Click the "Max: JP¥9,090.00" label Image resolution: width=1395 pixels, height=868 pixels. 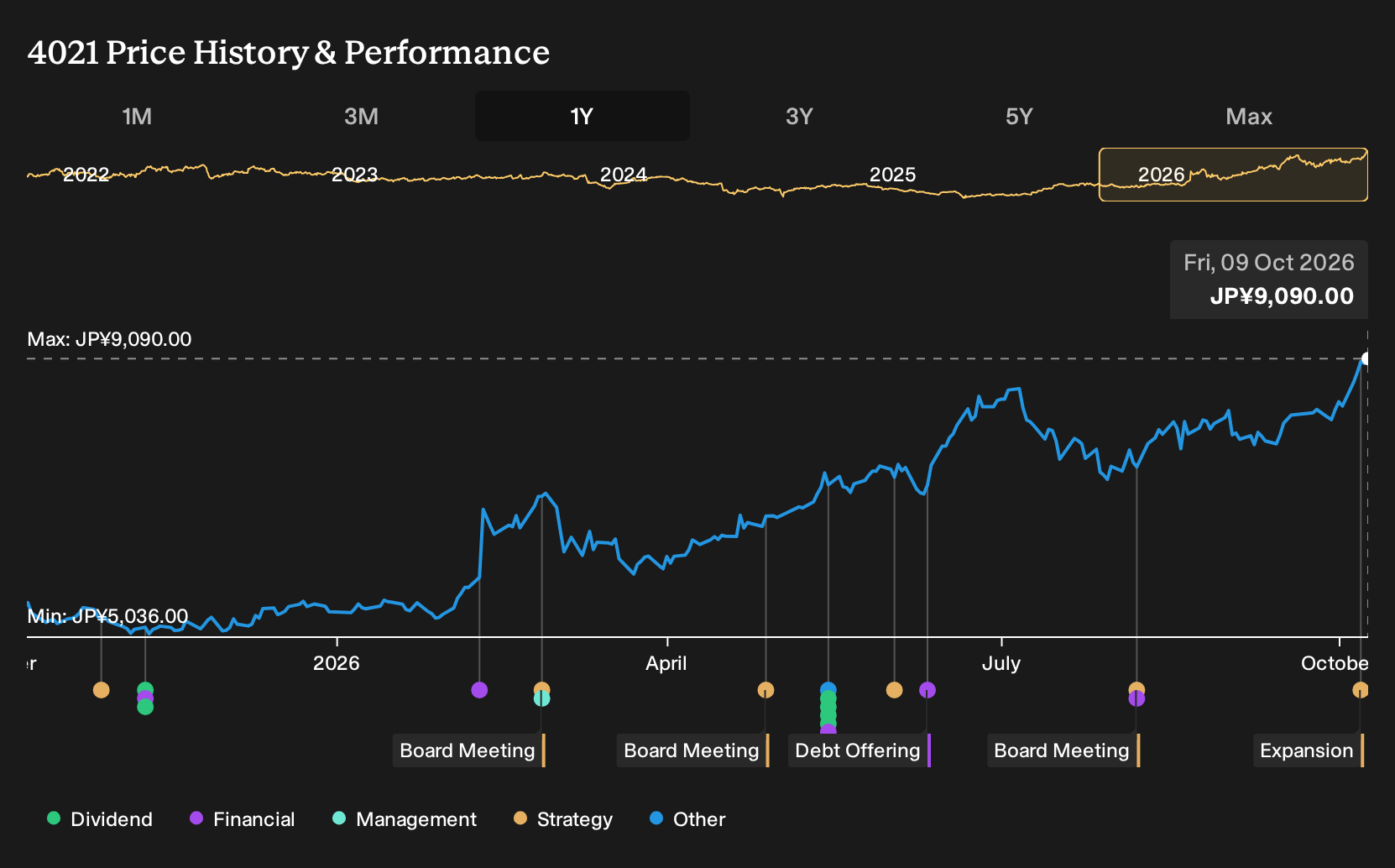click(110, 339)
